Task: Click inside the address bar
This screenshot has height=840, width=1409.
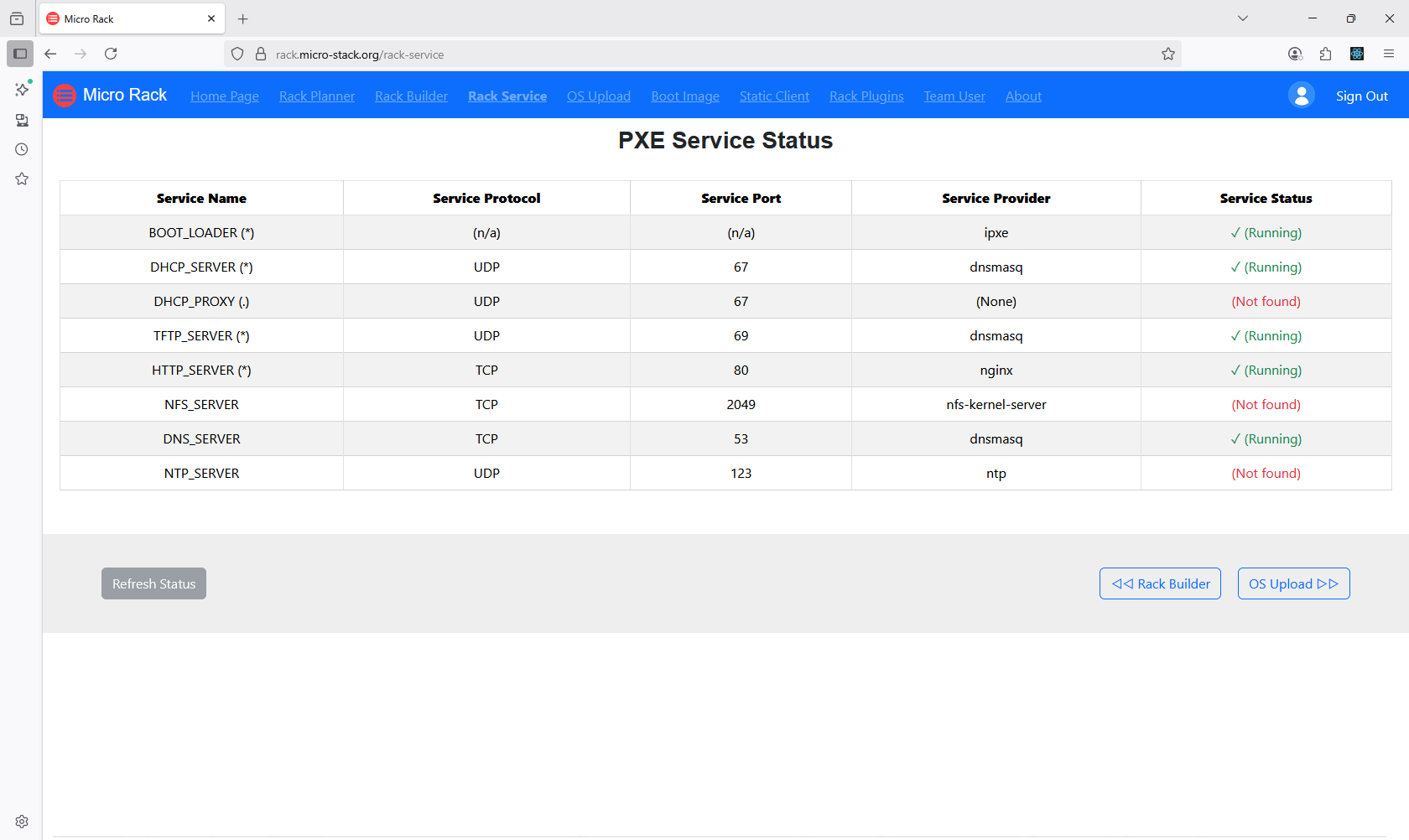Action: click(x=671, y=54)
